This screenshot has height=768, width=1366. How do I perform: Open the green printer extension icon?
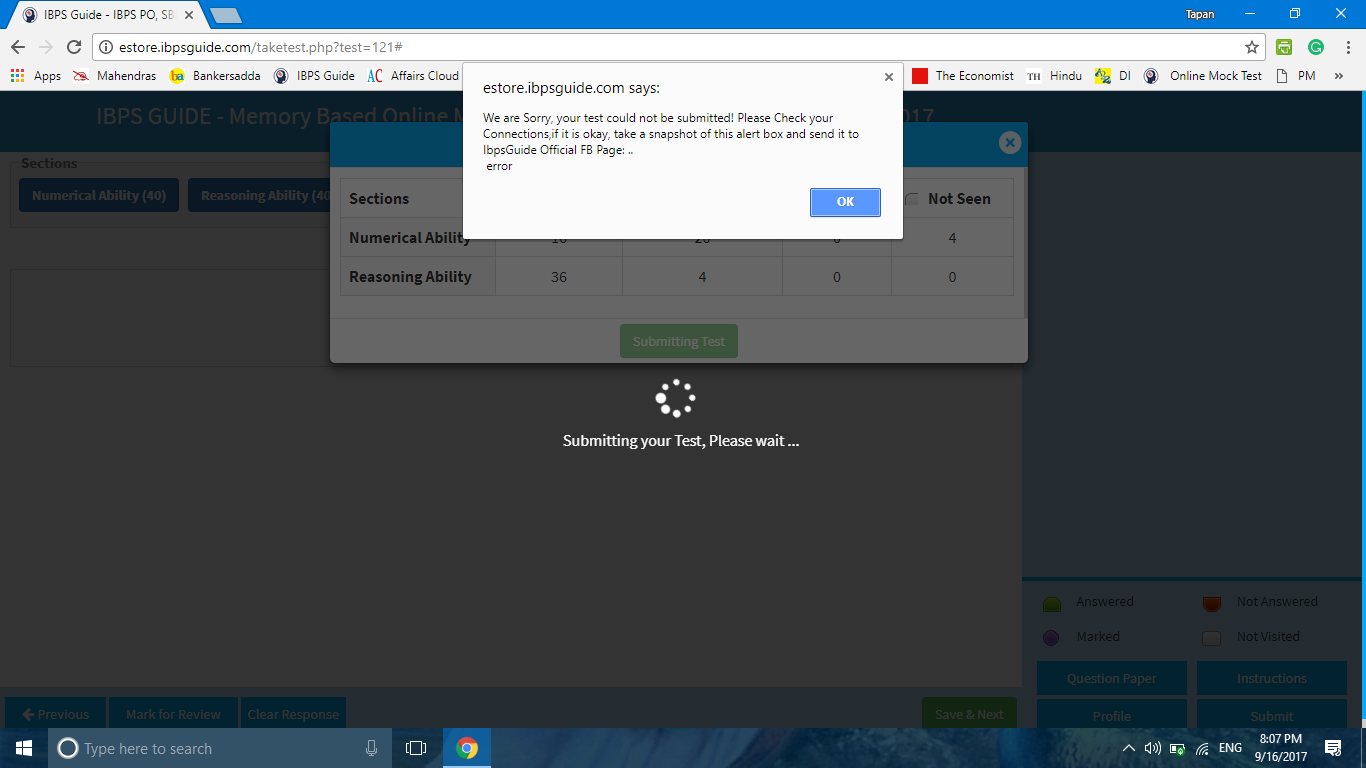1284,47
